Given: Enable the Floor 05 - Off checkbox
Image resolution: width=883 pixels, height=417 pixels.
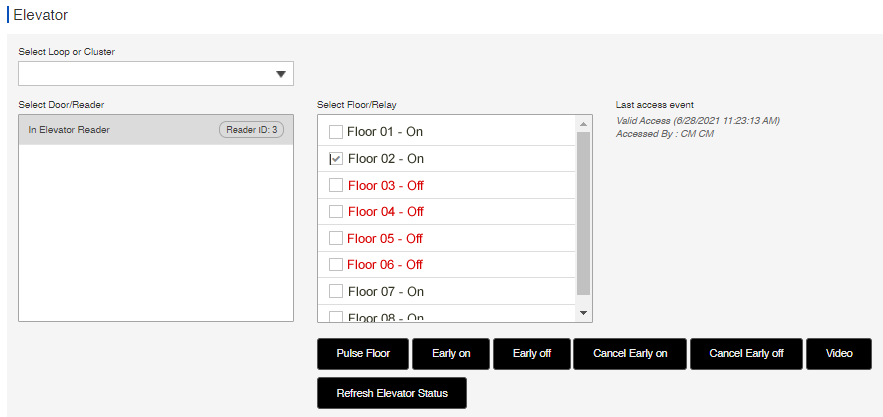Looking at the screenshot, I should (x=336, y=238).
